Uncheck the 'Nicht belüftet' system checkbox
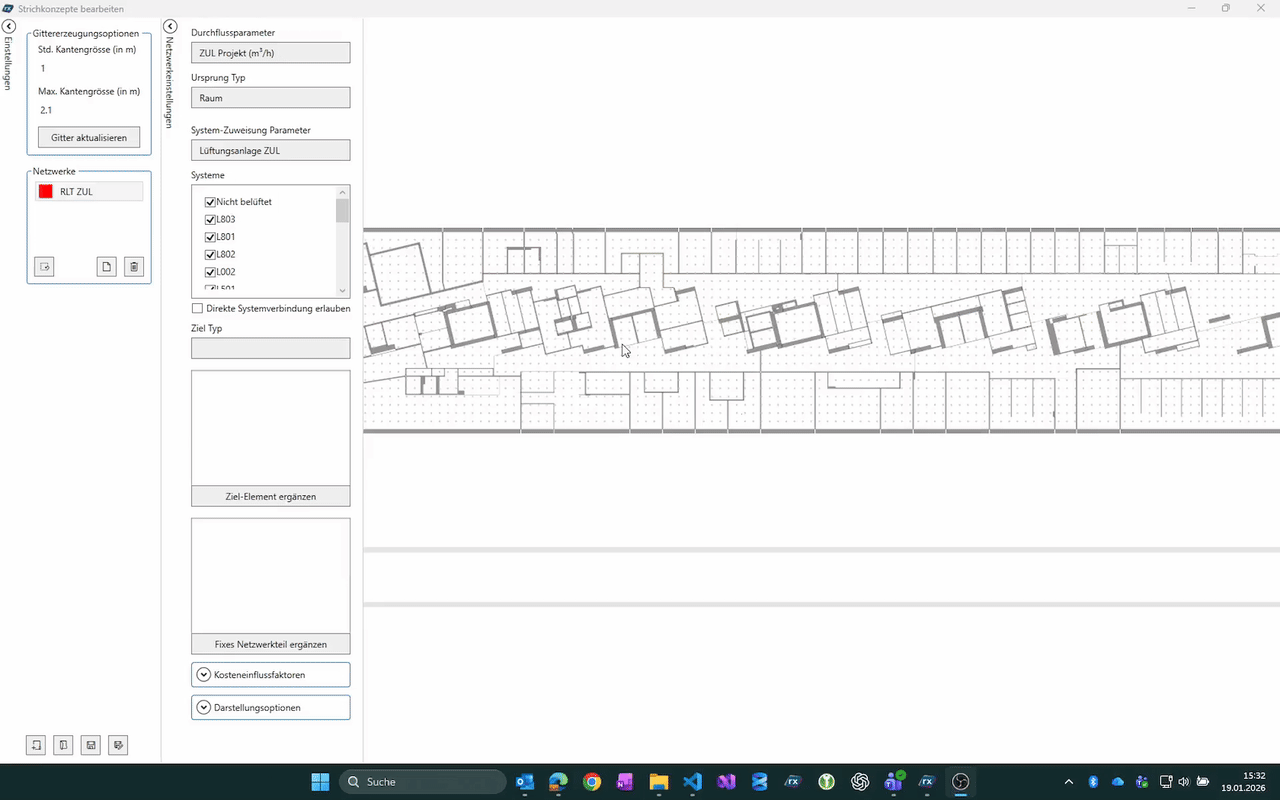The width and height of the screenshot is (1280, 800). 210,202
